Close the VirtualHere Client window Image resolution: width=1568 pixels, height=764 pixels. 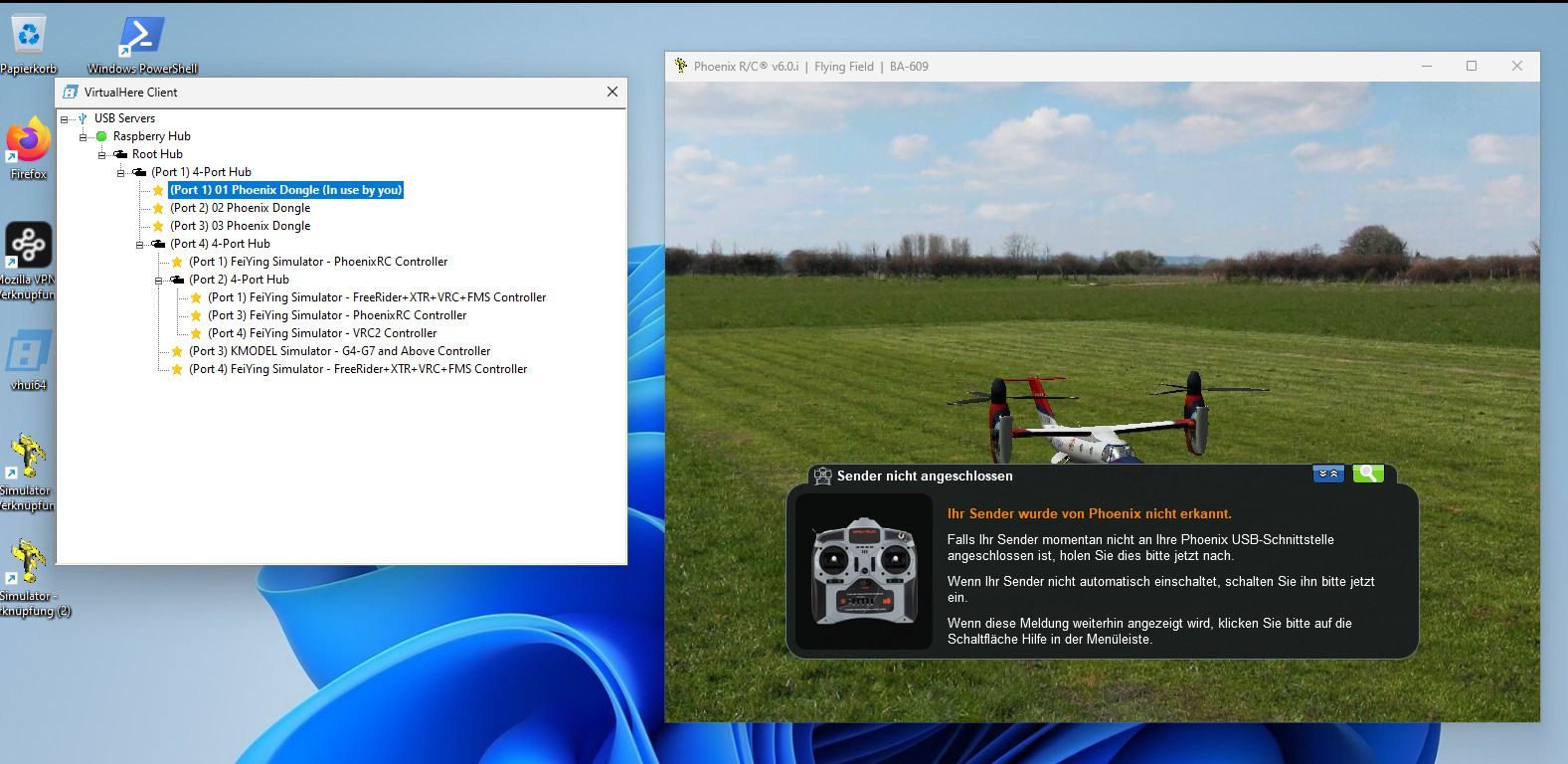pyautogui.click(x=611, y=92)
